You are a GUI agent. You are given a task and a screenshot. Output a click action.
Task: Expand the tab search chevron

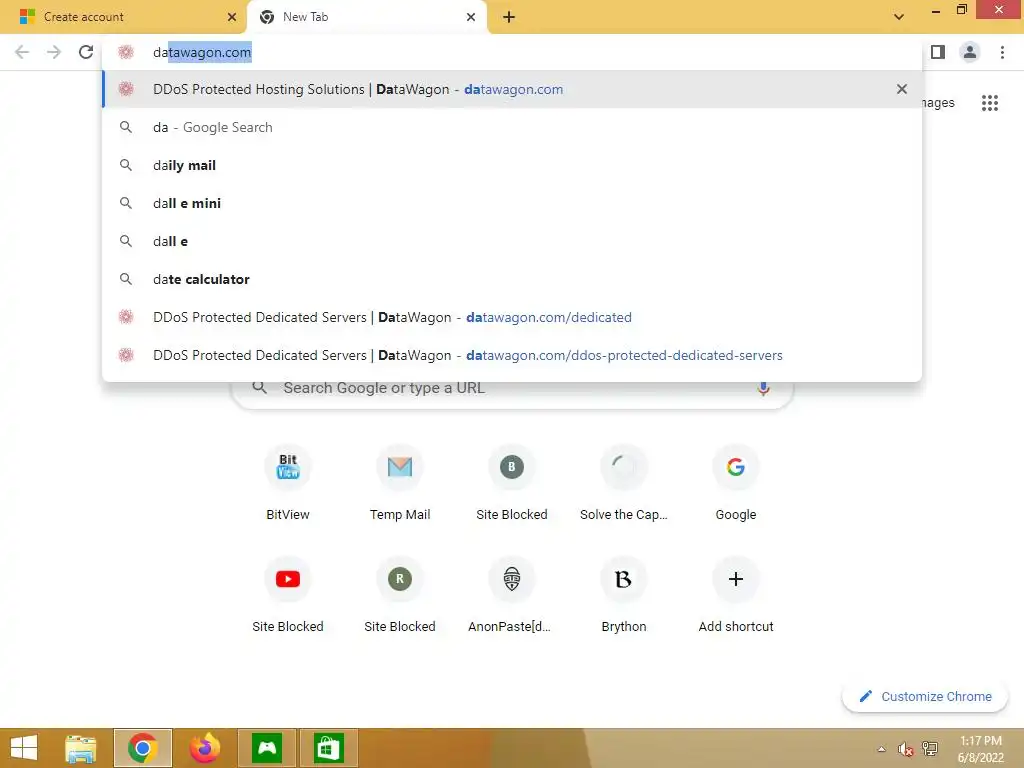click(x=899, y=17)
